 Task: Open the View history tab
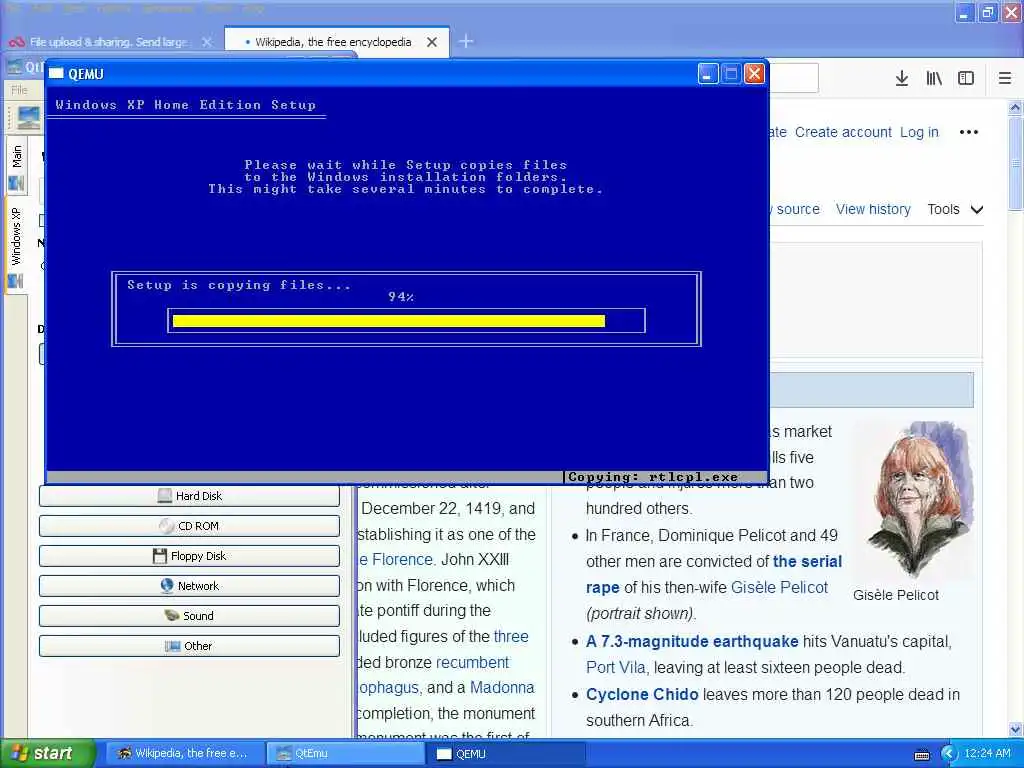point(873,209)
